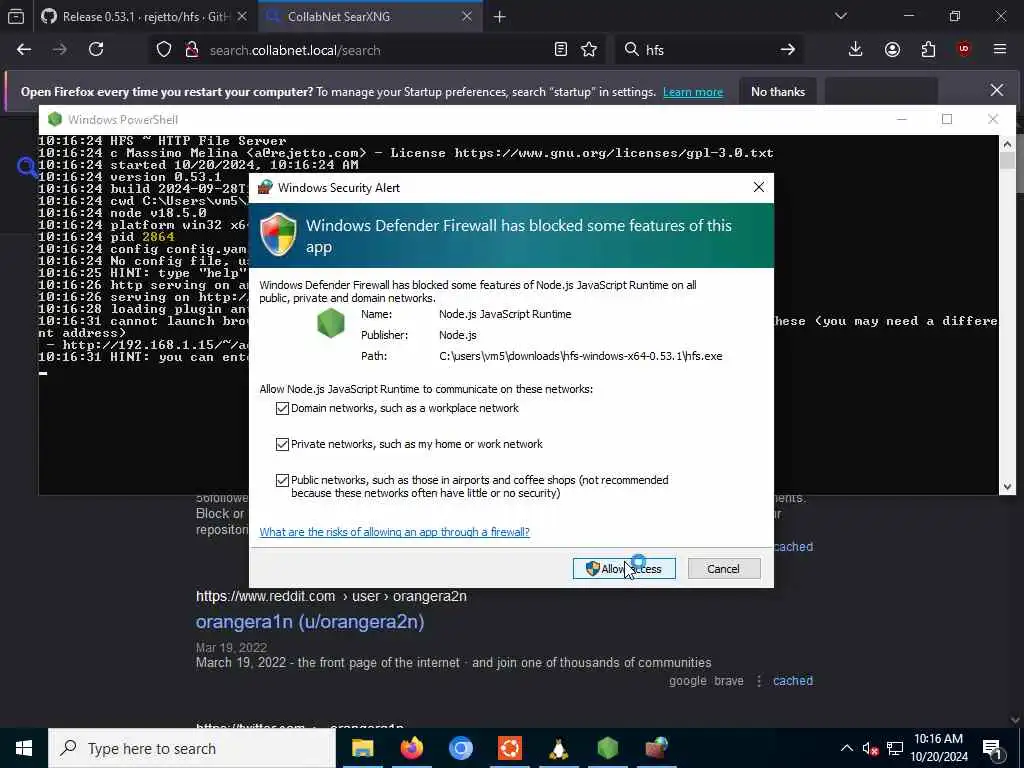Close the rejetto/hfs GitHub tab
Screen dimensions: 1024x768
pyautogui.click(x=242, y=16)
